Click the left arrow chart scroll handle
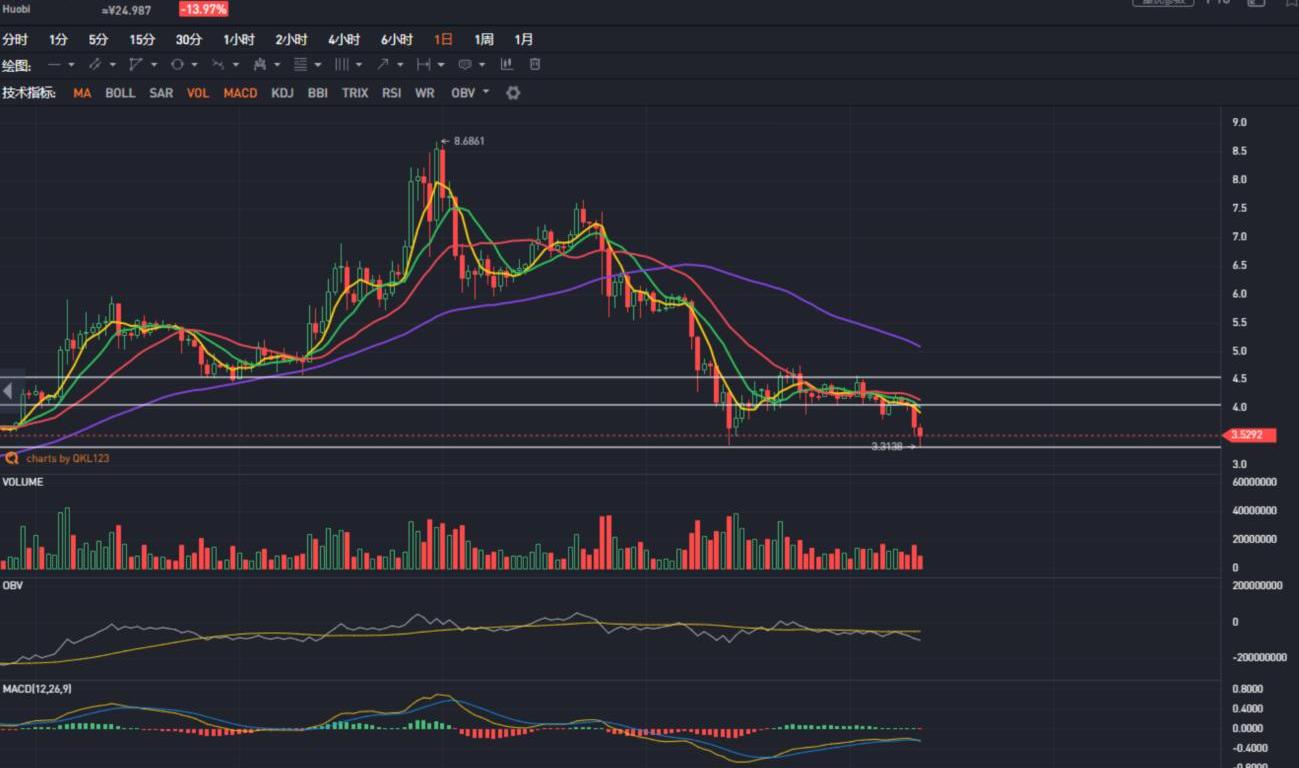The height and width of the screenshot is (768, 1299). click(8, 391)
